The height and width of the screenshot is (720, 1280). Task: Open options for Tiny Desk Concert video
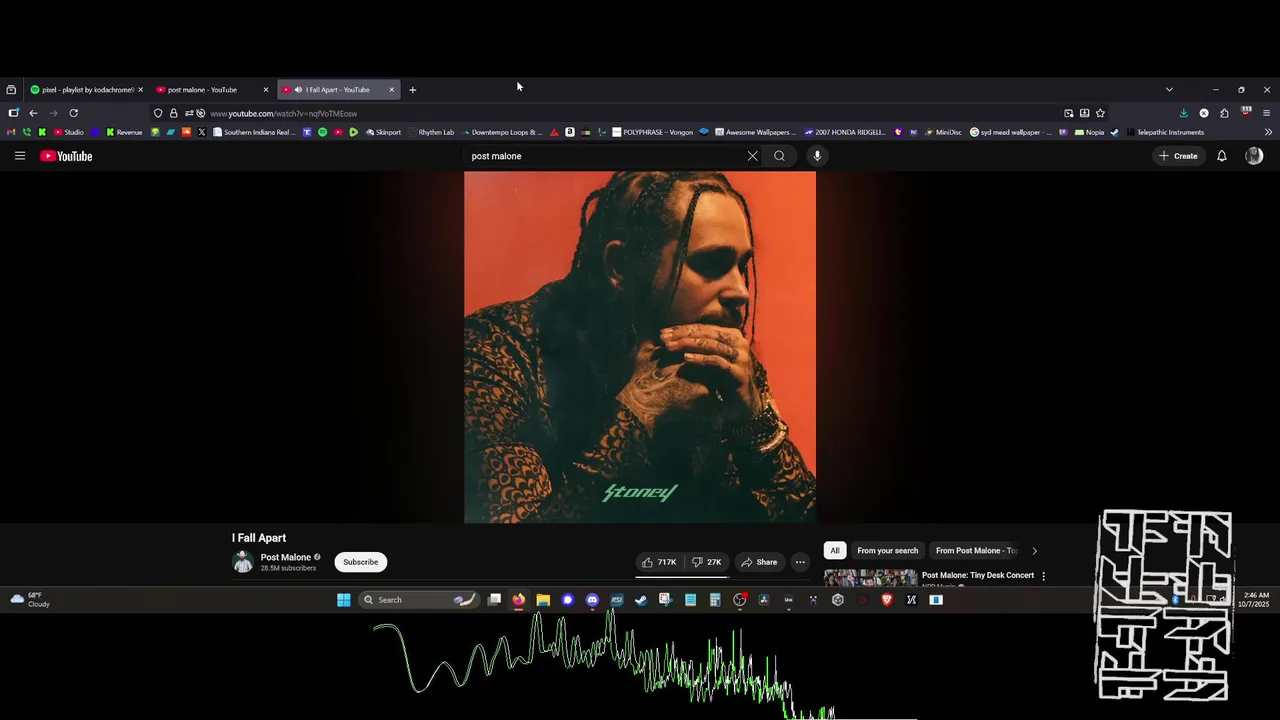point(1043,576)
